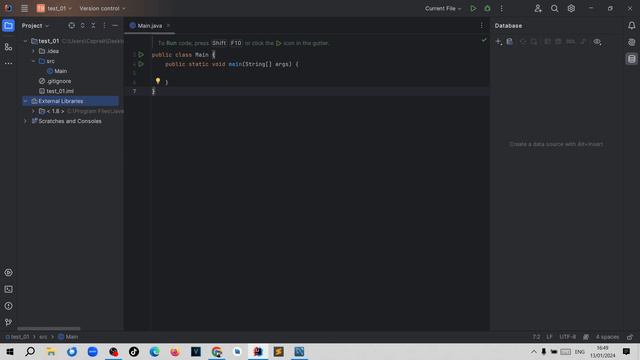Viewport: 640px width, 360px height.
Task: Open the inspections checkmark widget
Action: tap(484, 40)
